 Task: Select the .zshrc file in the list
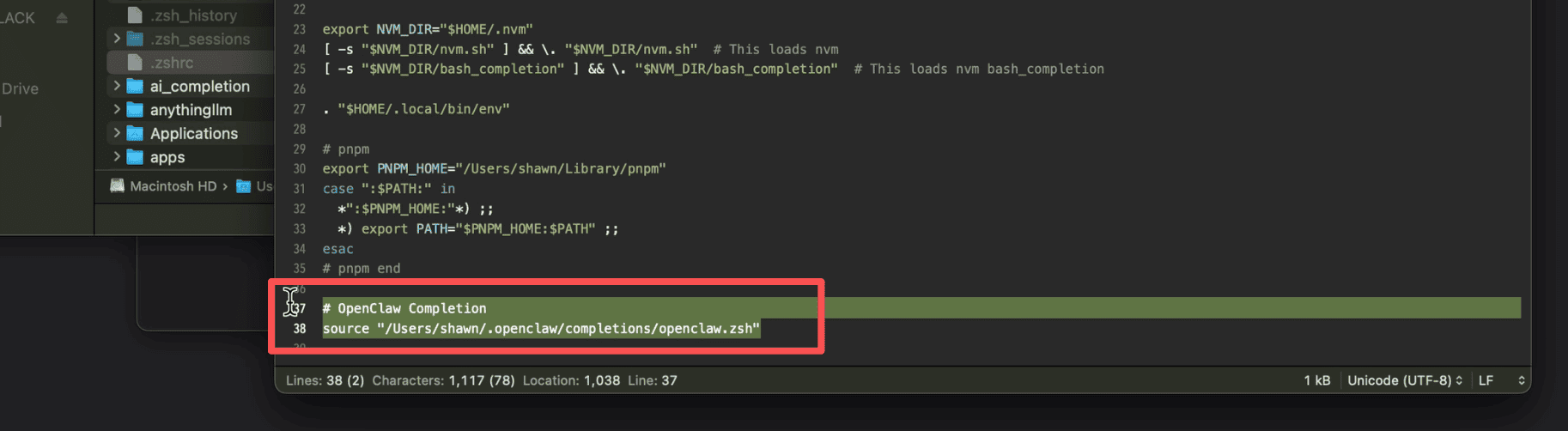click(x=172, y=63)
